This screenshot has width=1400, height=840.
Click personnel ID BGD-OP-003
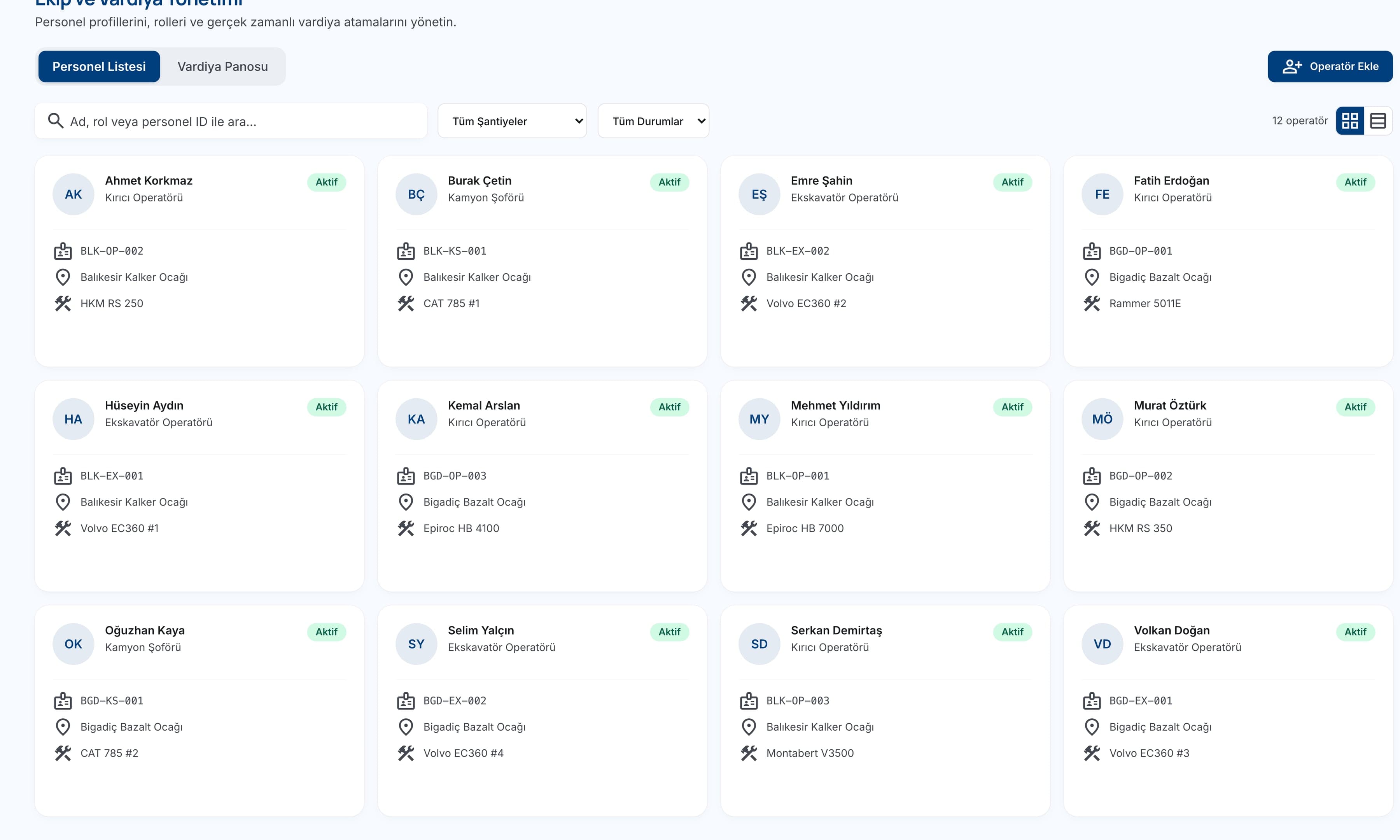(x=454, y=476)
